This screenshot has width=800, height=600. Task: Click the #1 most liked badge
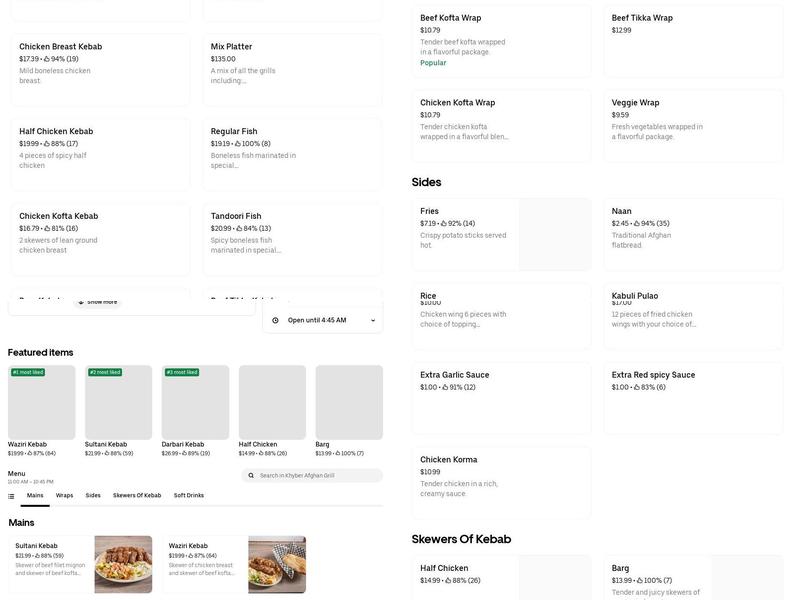(28, 372)
